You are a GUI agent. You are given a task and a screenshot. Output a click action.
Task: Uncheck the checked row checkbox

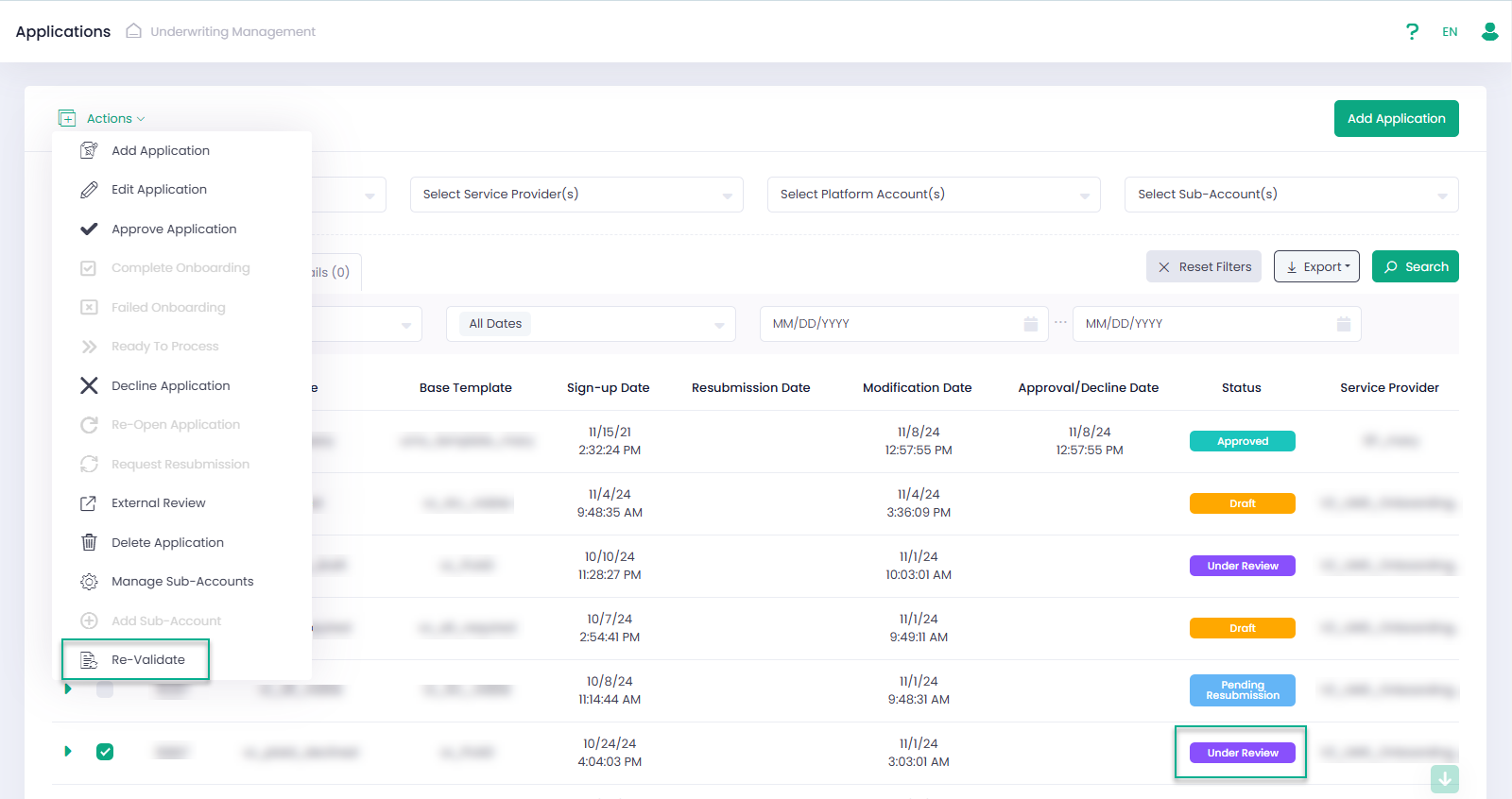click(x=105, y=752)
